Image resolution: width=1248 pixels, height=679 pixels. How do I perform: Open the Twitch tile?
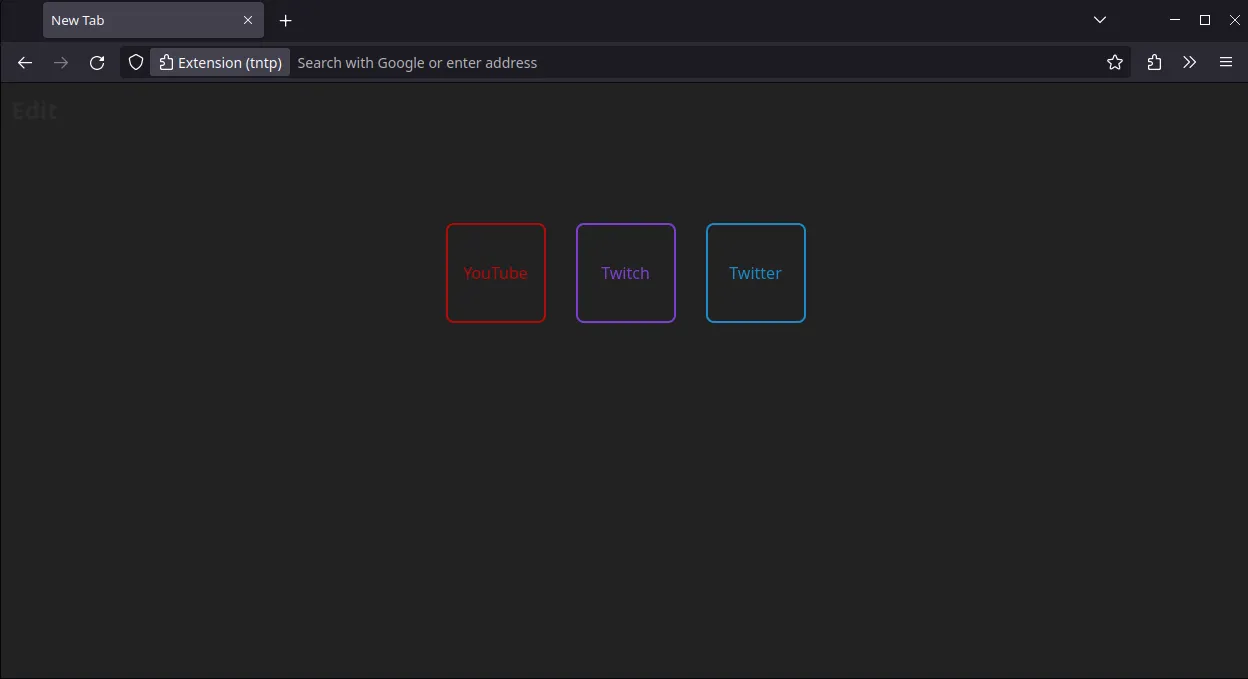626,273
